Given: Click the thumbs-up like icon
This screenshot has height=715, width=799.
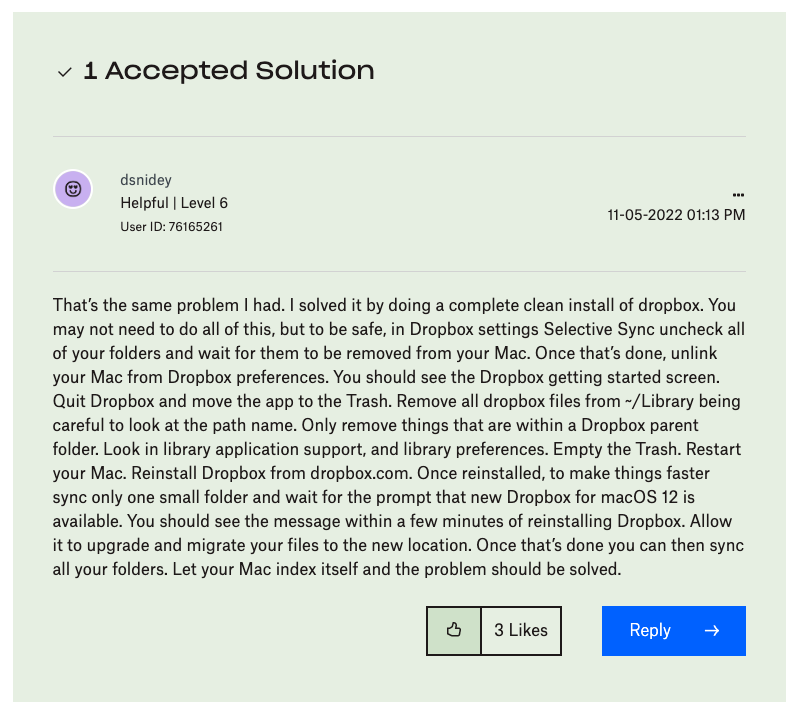Looking at the screenshot, I should coord(453,630).
